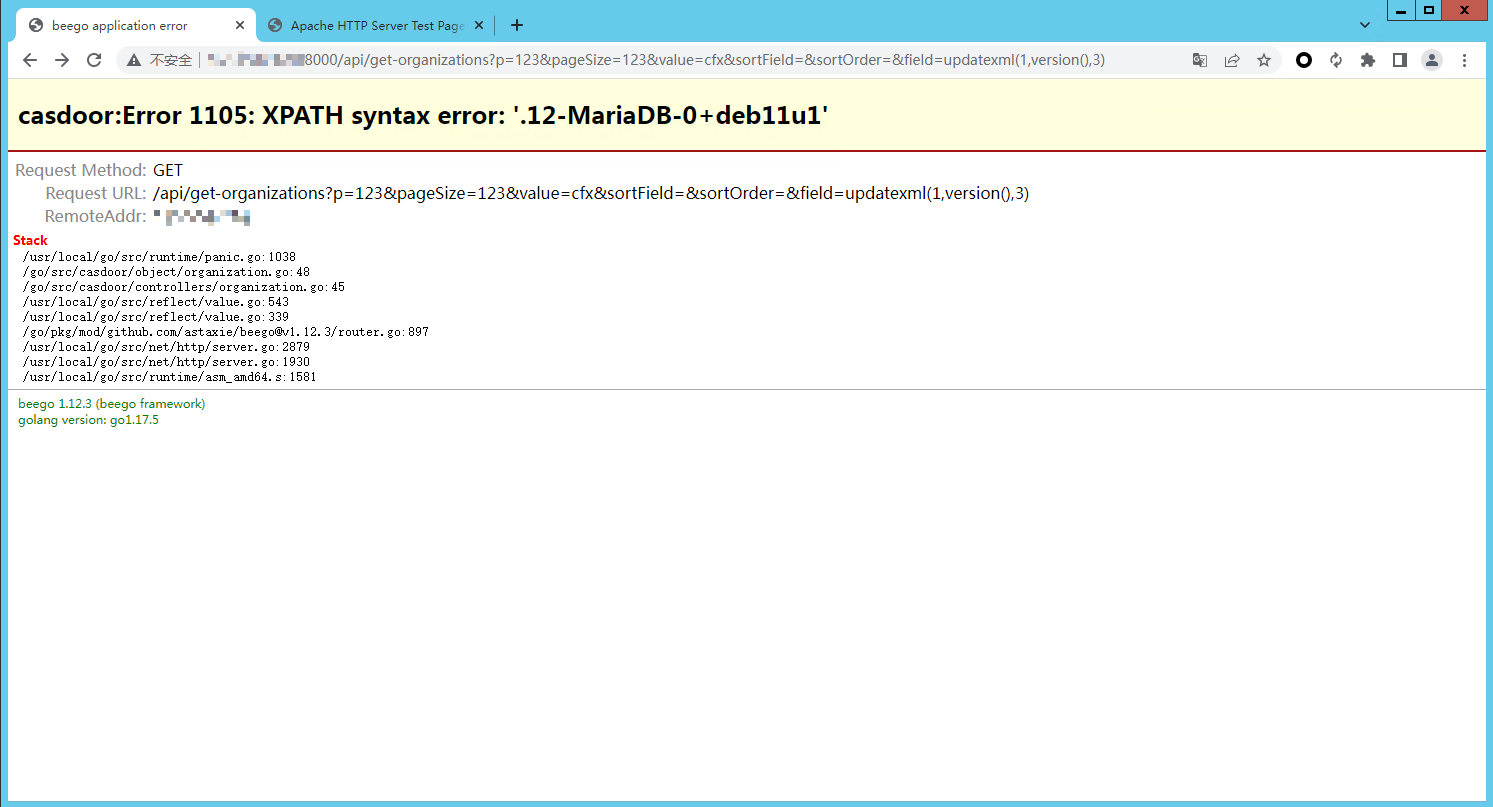Select the controllers/organization.go:45 stack line
This screenshot has width=1493, height=807.
click(x=183, y=287)
